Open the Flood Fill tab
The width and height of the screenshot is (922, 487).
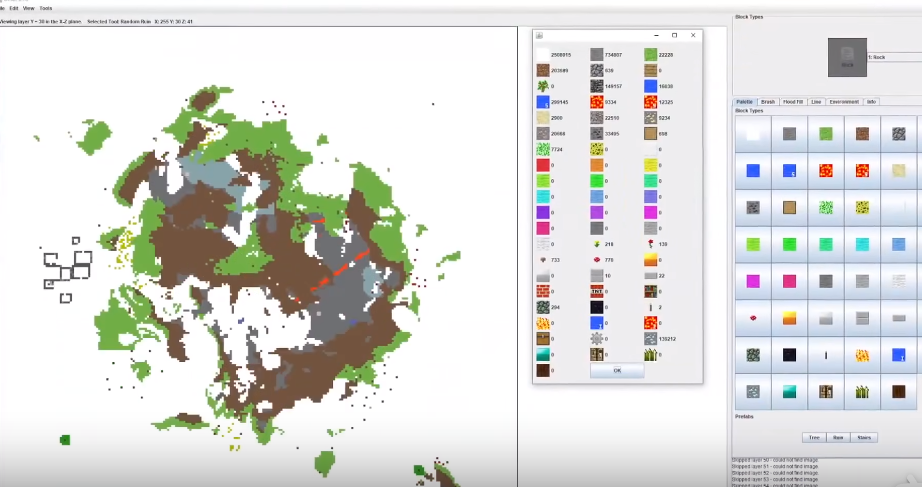click(793, 102)
